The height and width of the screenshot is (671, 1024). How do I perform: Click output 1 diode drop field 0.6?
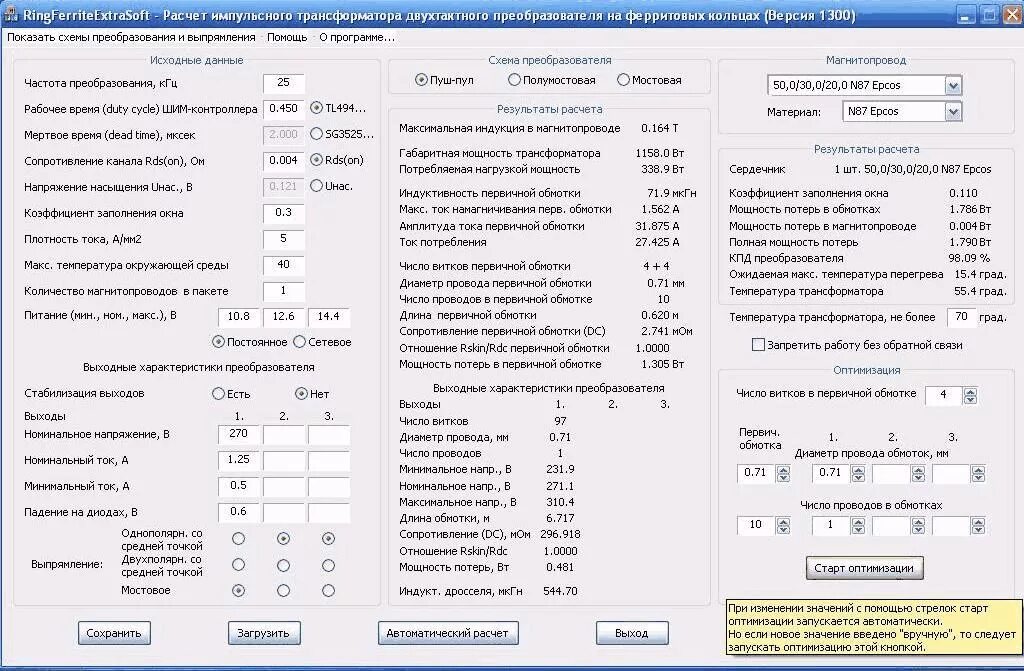pos(238,512)
